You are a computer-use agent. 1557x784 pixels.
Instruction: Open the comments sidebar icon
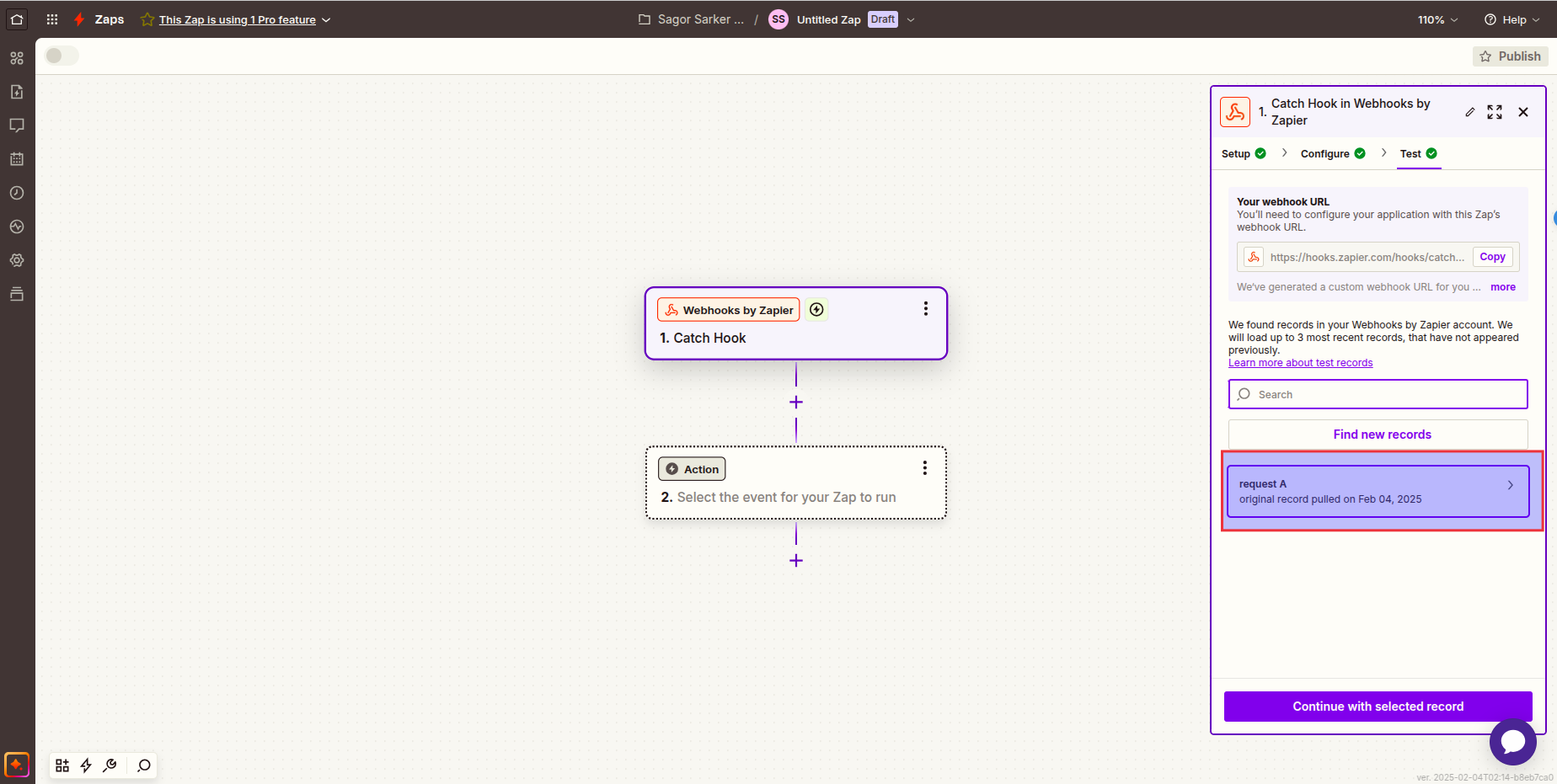point(17,125)
